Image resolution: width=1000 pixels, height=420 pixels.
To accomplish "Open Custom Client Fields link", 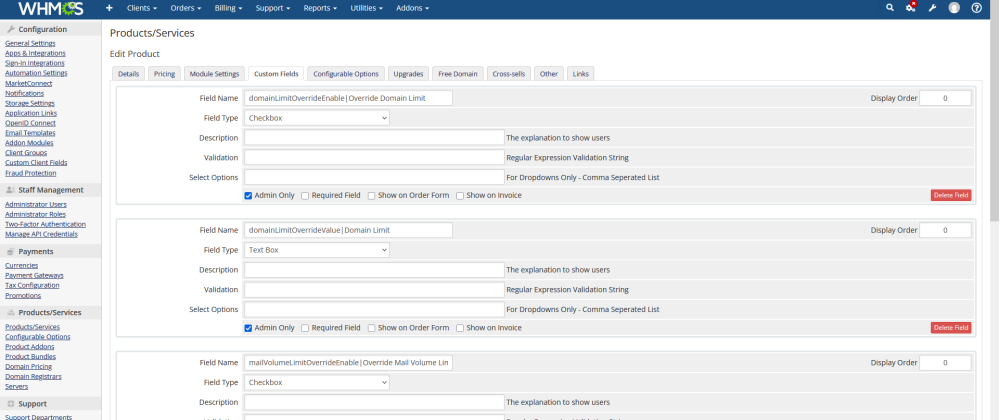I will click(36, 163).
